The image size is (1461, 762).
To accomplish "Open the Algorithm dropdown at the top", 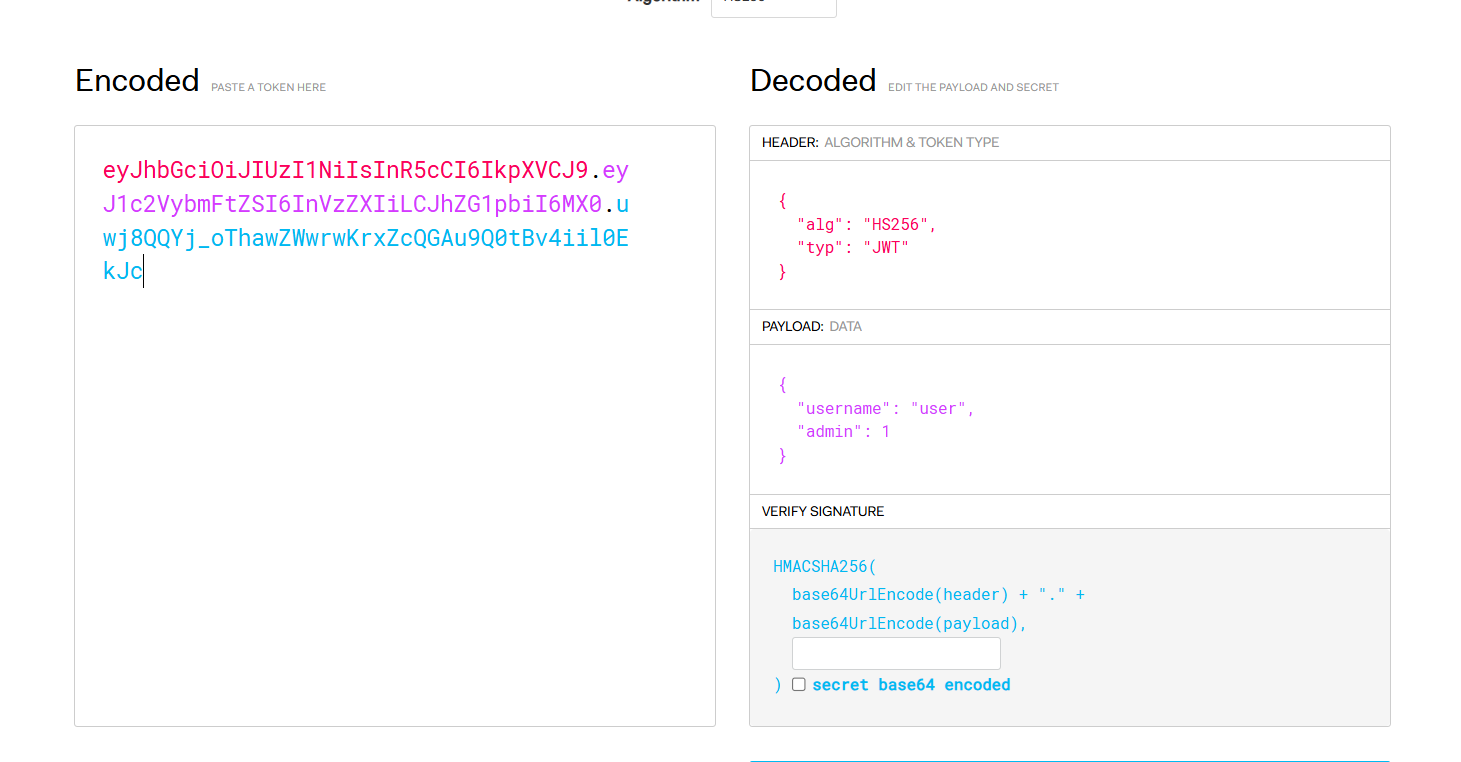I will pyautogui.click(x=773, y=6).
